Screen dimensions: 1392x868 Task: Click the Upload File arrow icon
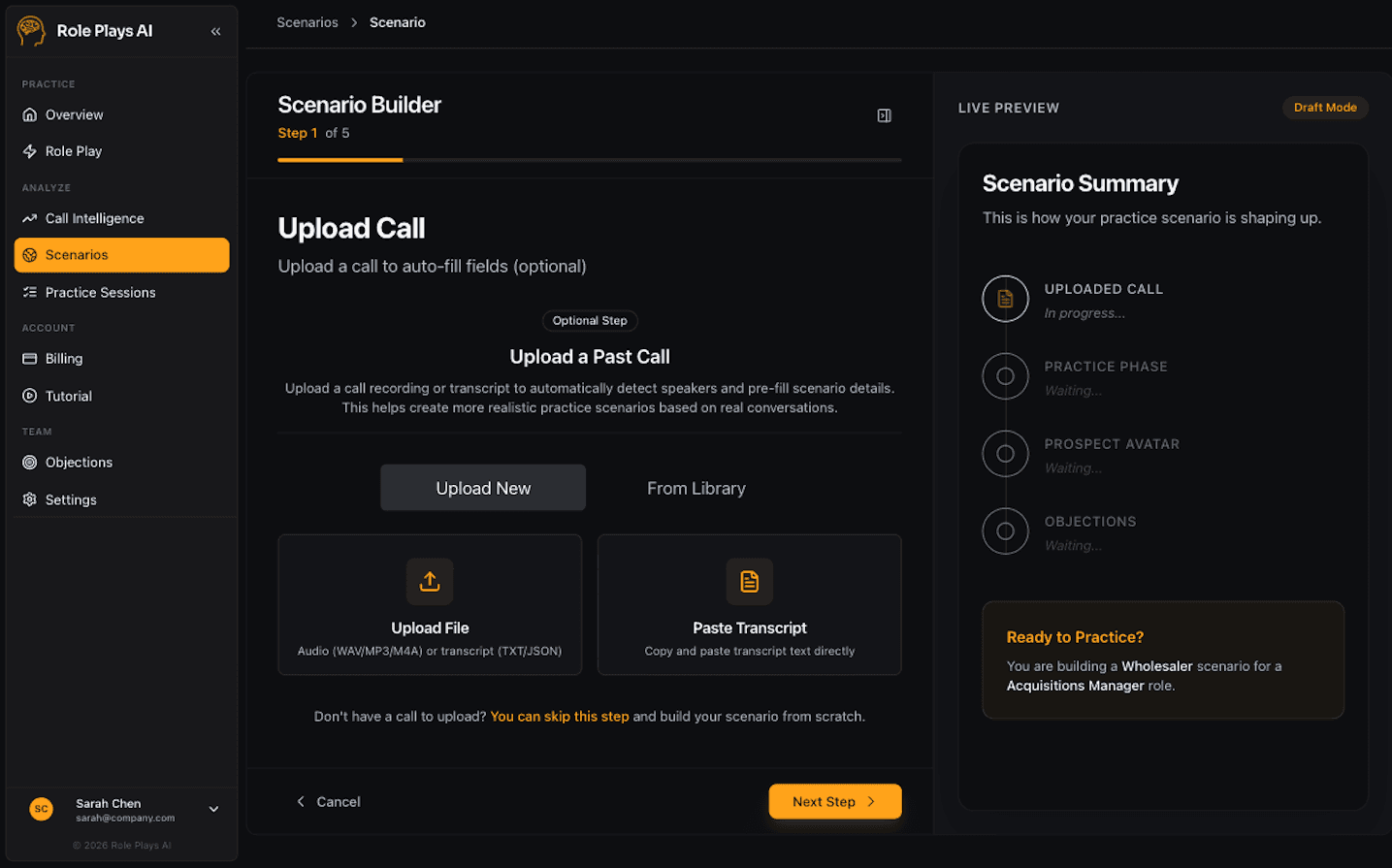coord(430,581)
